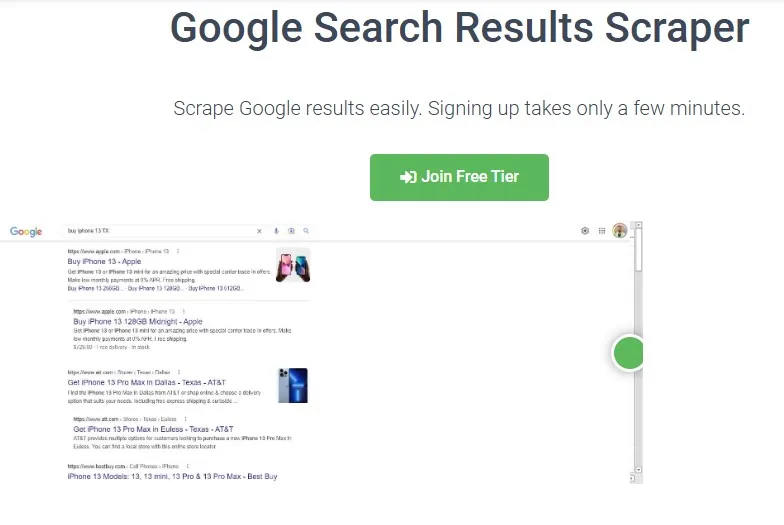784x525 pixels.
Task: Open three-dot menu beside first apple.com result
Action: [178, 251]
